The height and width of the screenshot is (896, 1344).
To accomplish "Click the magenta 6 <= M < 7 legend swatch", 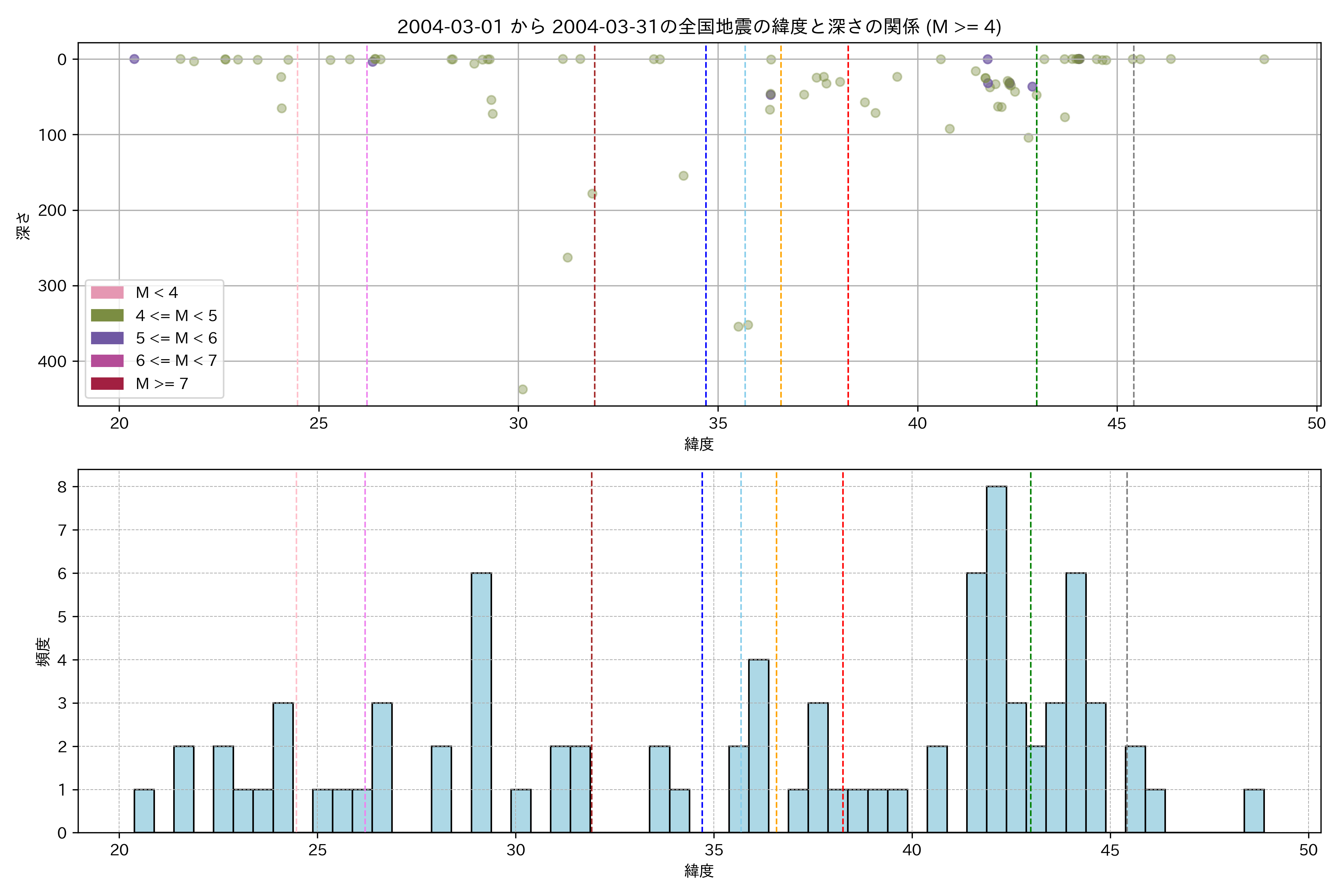I will [x=107, y=361].
